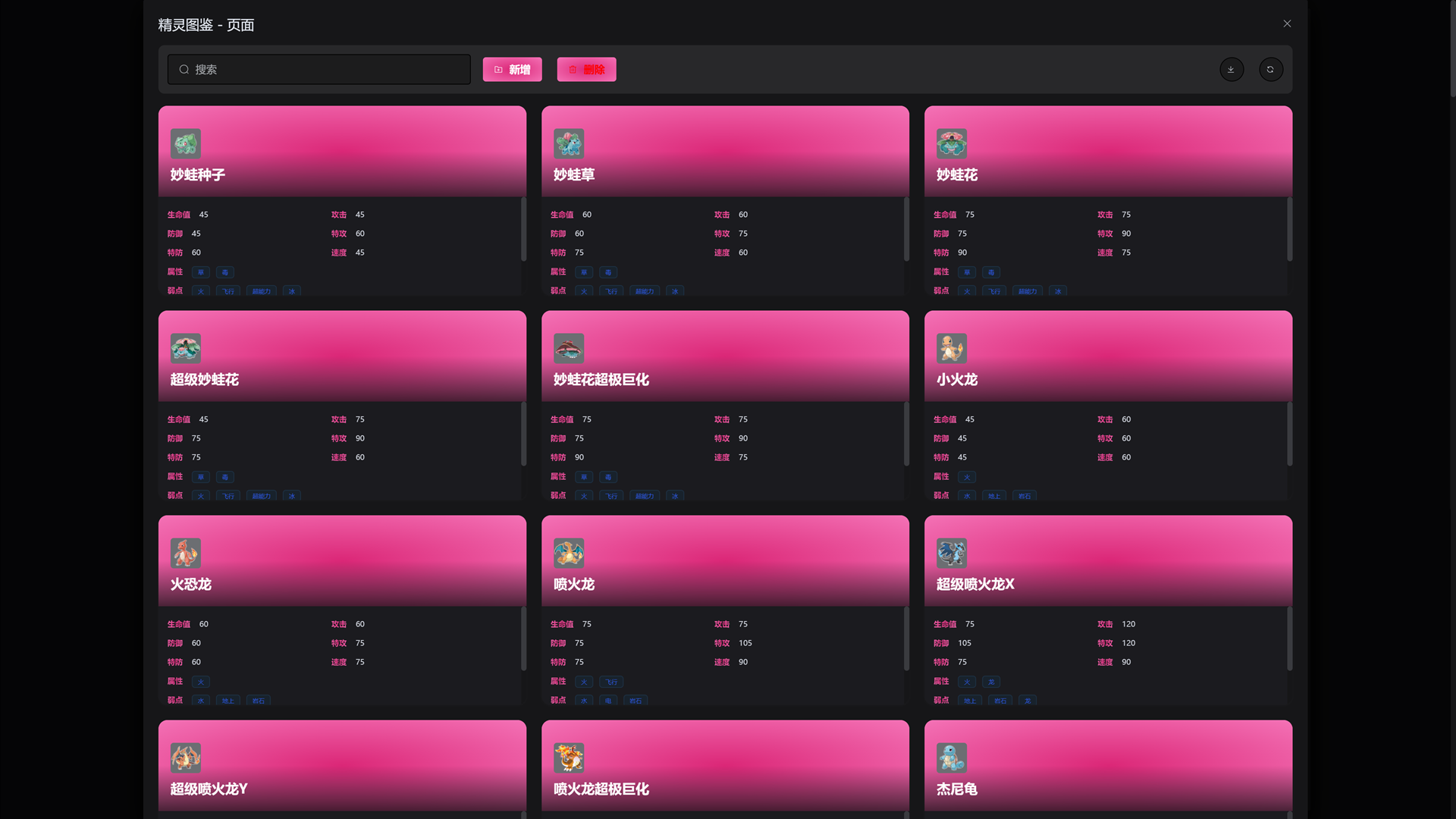
Task: Click the refresh icon button
Action: pyautogui.click(x=1270, y=70)
